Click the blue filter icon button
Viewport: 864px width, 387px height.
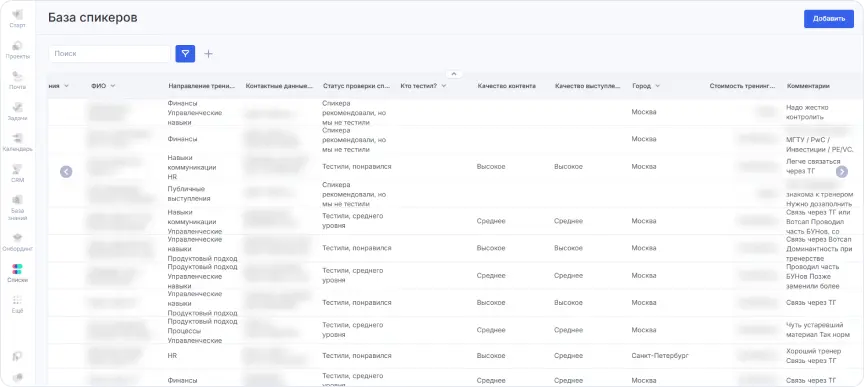(x=185, y=53)
